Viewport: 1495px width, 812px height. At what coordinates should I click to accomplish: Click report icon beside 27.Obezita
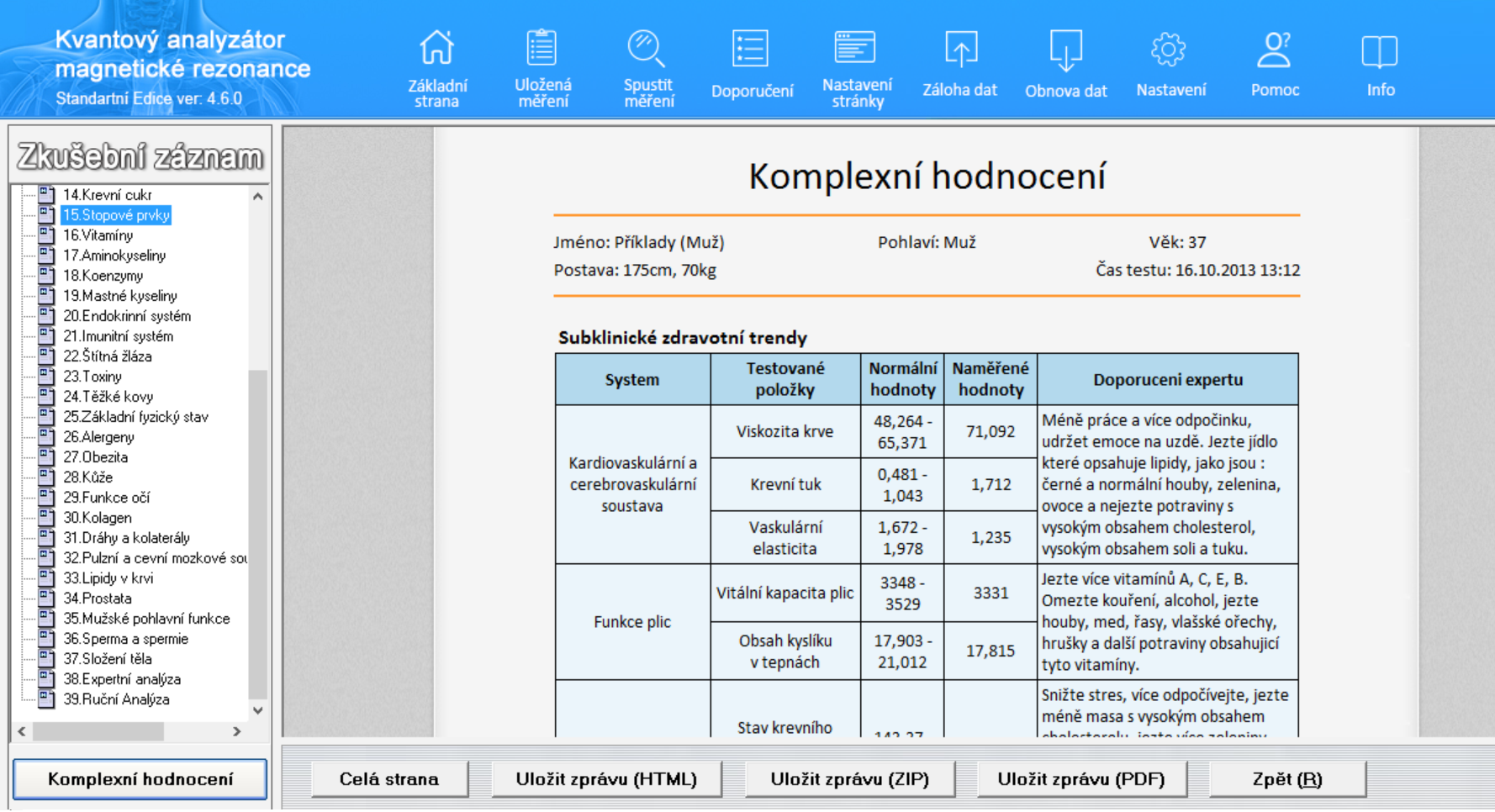47,457
